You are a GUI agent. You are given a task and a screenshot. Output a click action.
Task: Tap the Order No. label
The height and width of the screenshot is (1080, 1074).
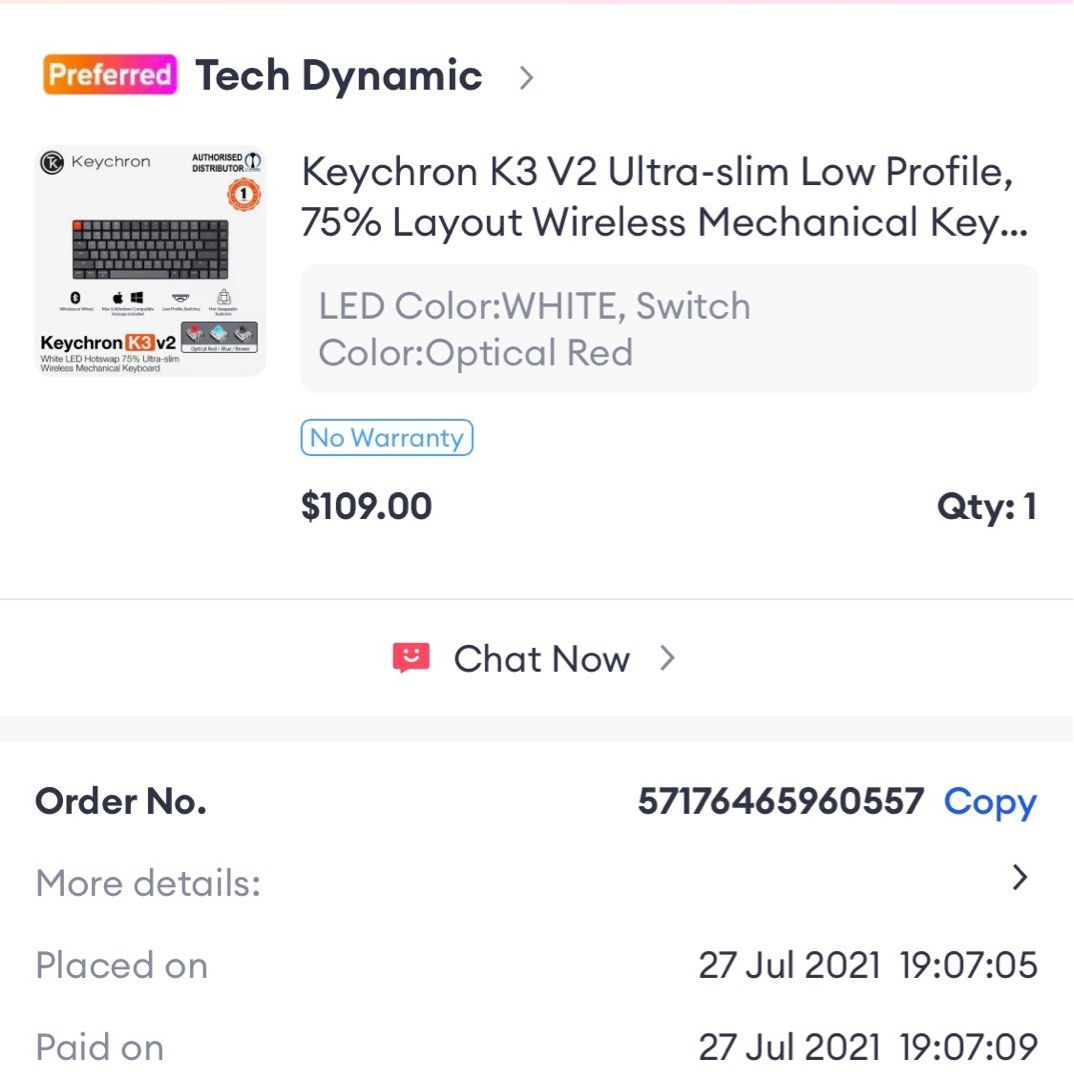pos(119,801)
